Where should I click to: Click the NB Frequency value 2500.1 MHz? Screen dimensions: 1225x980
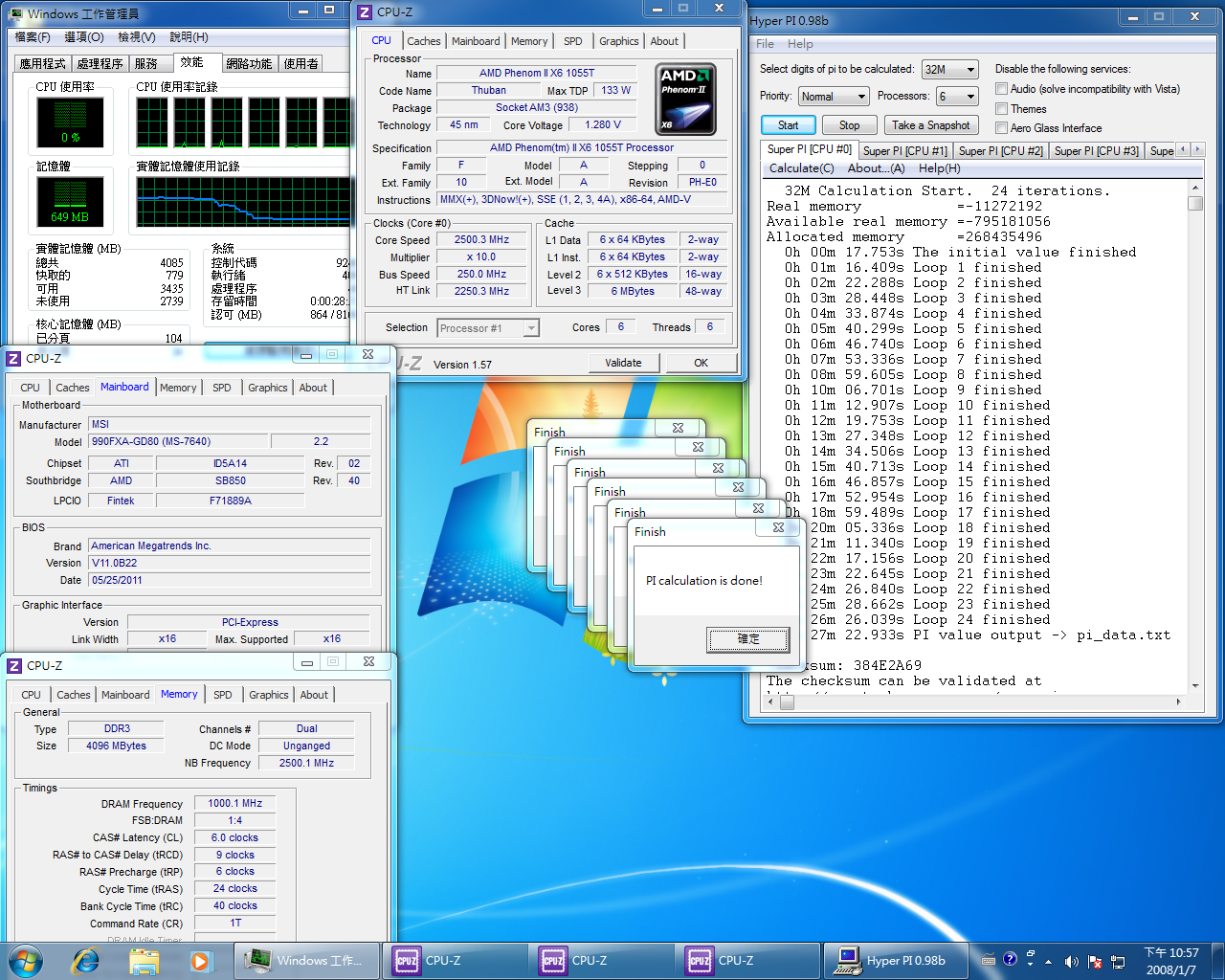(306, 764)
